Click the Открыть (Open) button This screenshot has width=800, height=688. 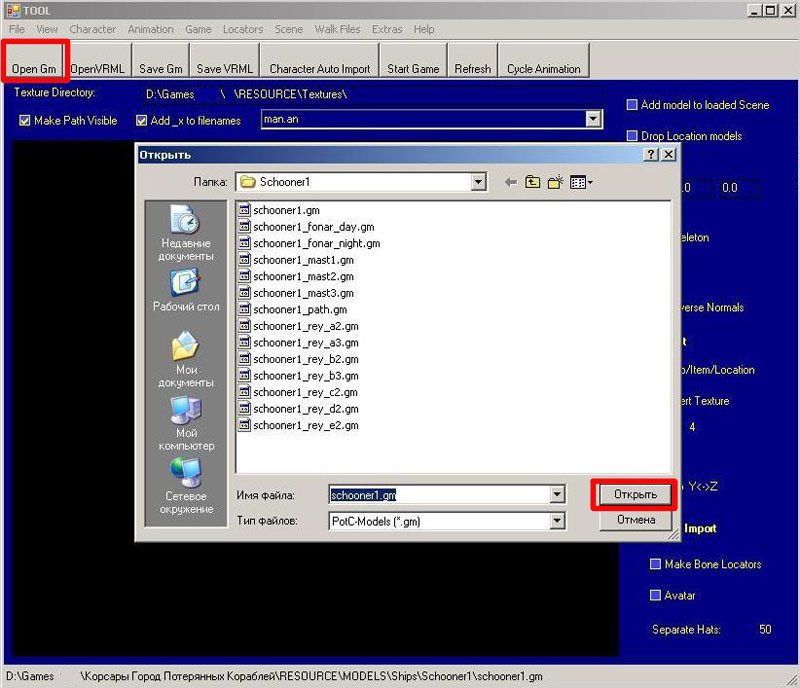pyautogui.click(x=635, y=494)
